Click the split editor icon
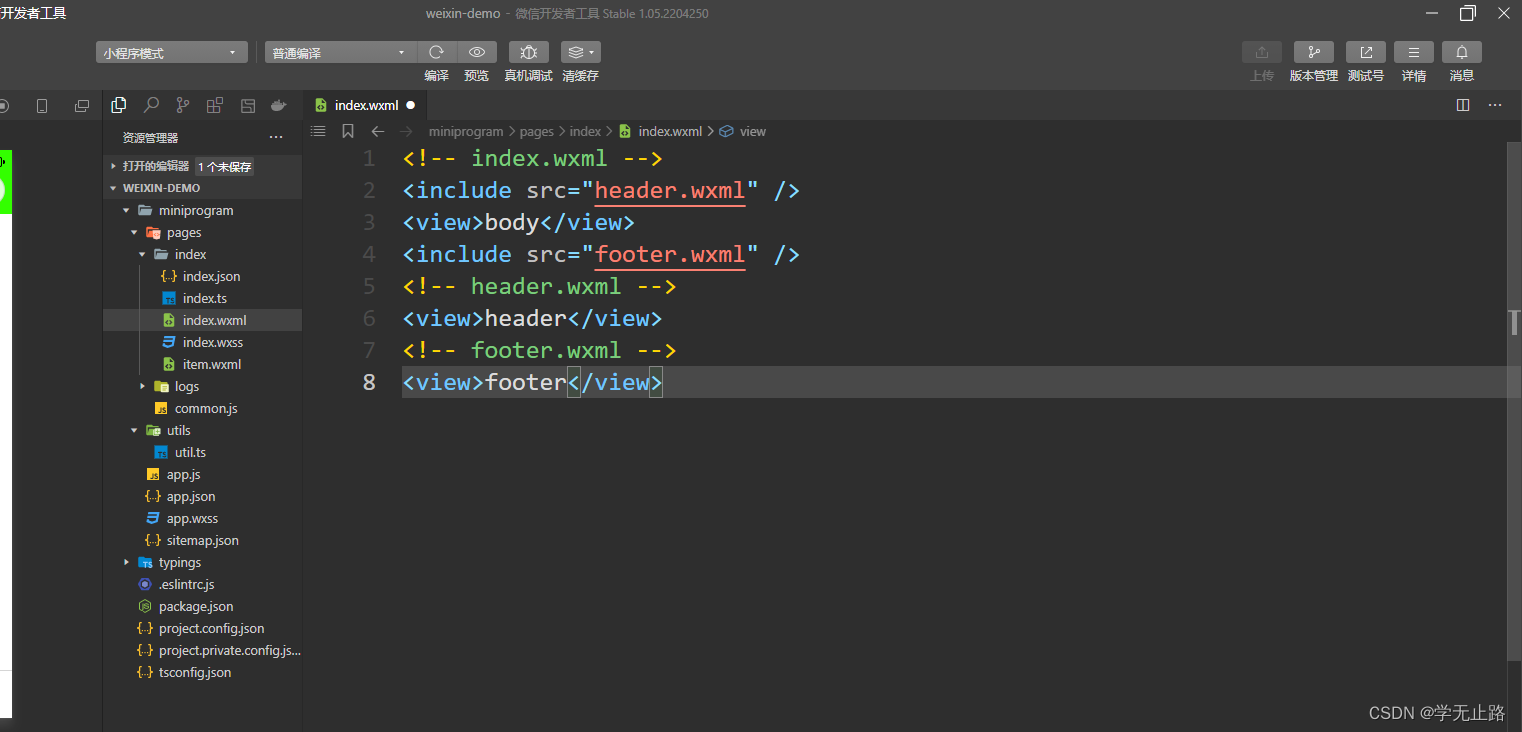1522x732 pixels. (x=1463, y=105)
